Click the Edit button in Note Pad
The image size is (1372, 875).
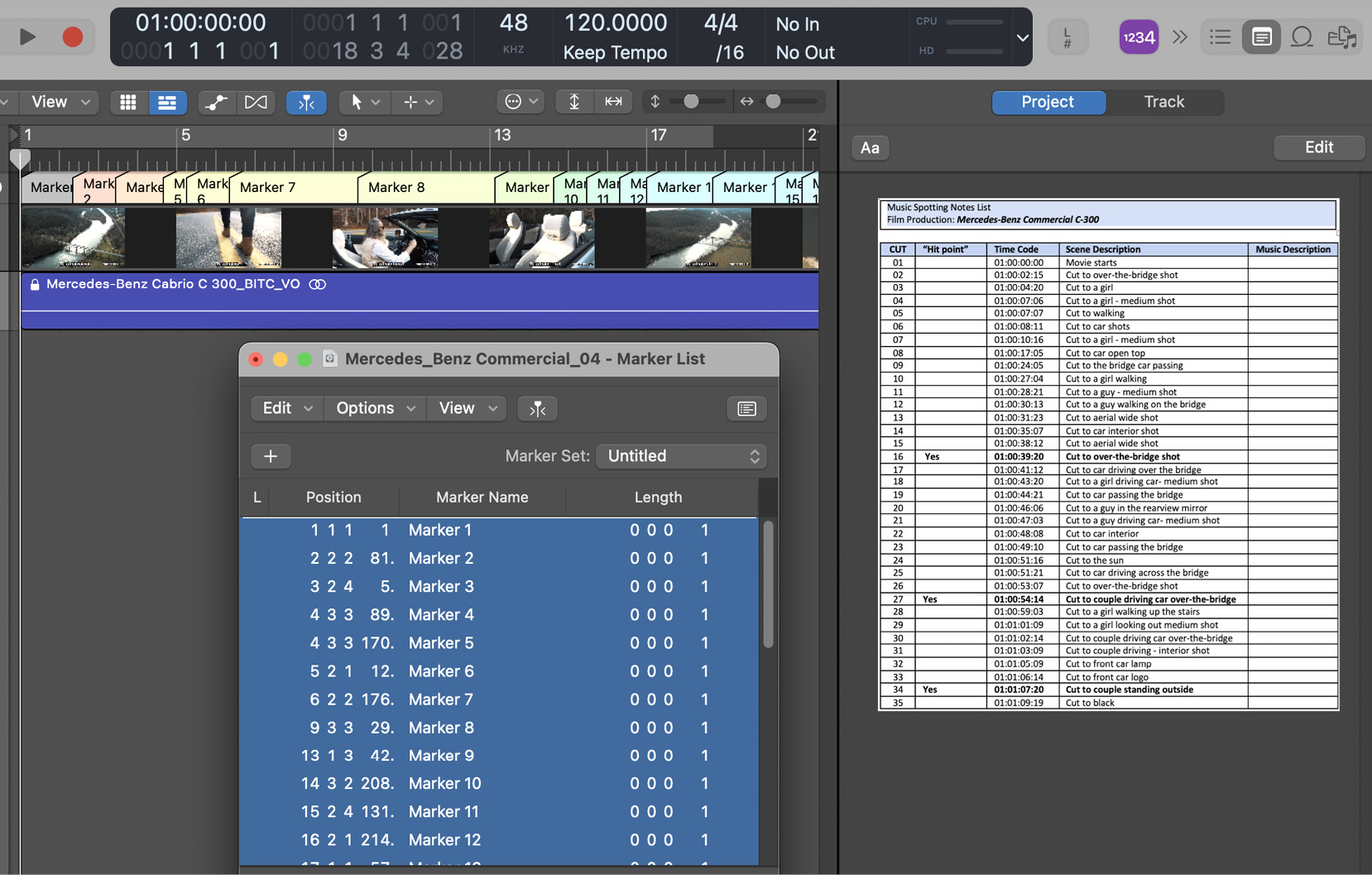click(x=1318, y=147)
